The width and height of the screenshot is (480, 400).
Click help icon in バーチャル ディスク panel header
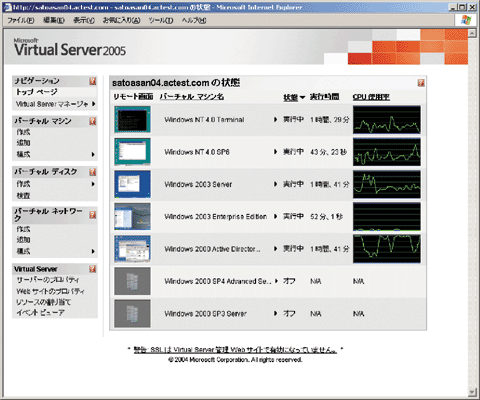pyautogui.click(x=93, y=172)
